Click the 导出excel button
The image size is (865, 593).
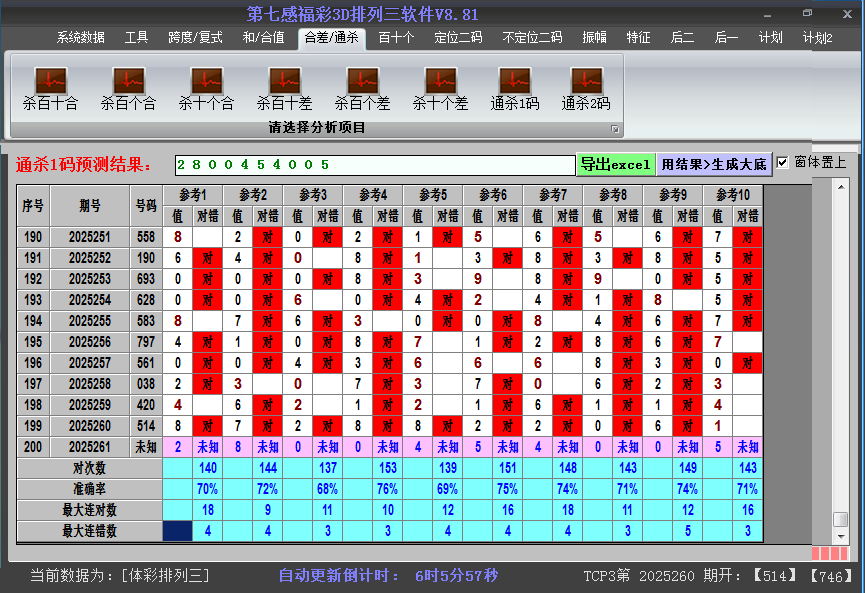(615, 164)
